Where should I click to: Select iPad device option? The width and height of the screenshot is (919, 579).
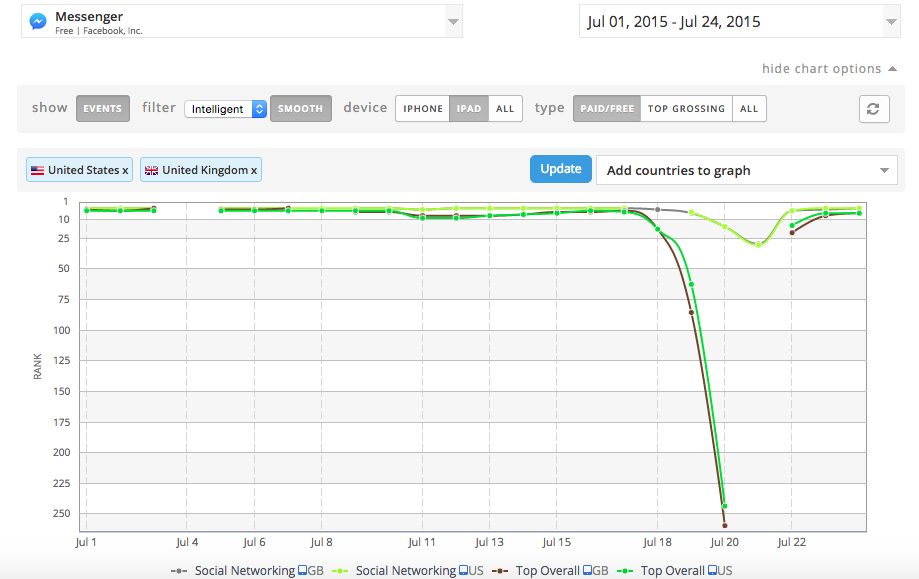(469, 109)
